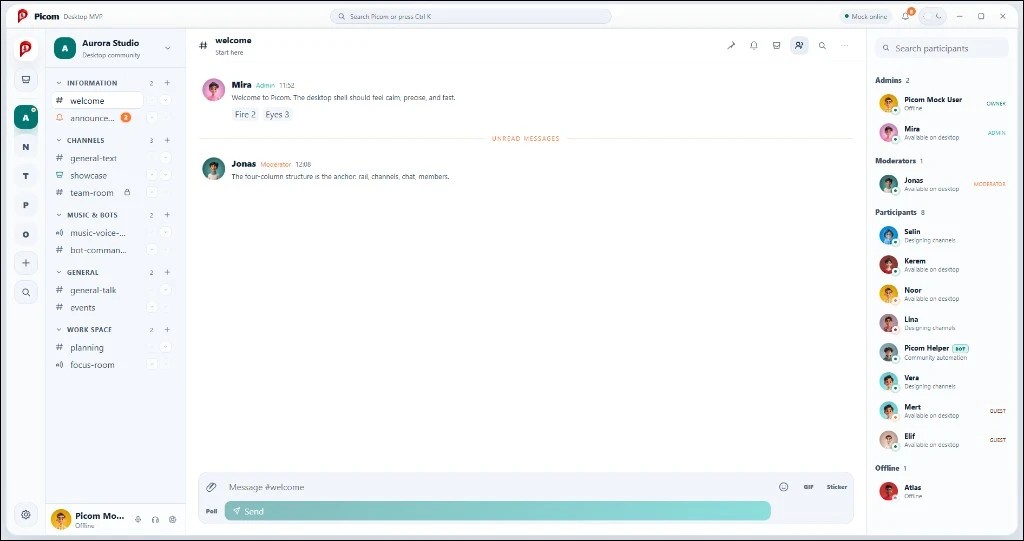The width and height of the screenshot is (1024, 541).
Task: Open the emoji picker
Action: tap(784, 487)
